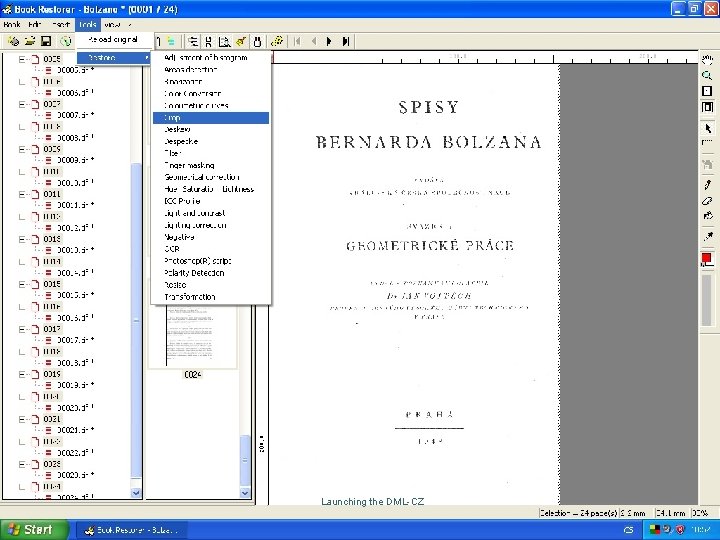Jump to last page arrow
The image size is (720, 540).
coord(346,42)
